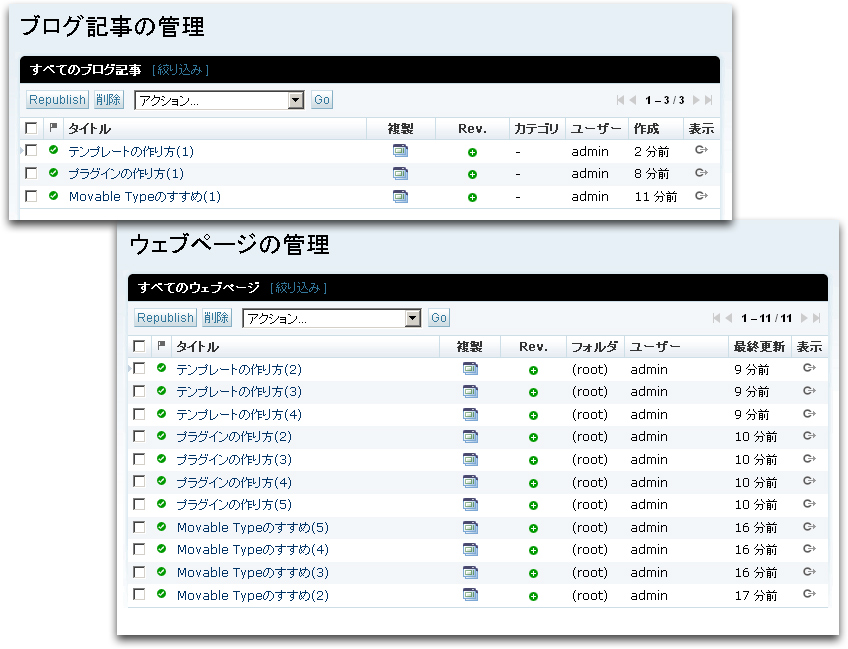This screenshot has width=848, height=649.
Task: Open the テンプレートの作り方(1) entry link
Action: tap(131, 151)
